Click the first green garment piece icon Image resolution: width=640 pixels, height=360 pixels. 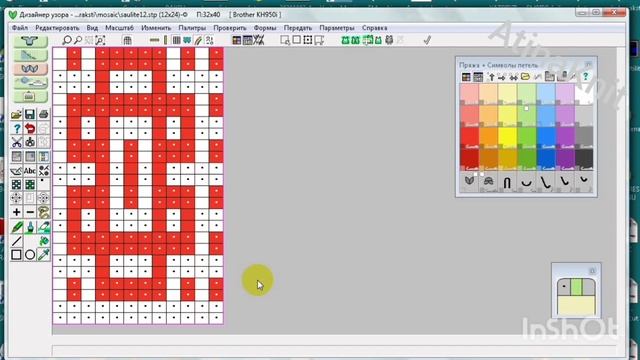coord(345,40)
